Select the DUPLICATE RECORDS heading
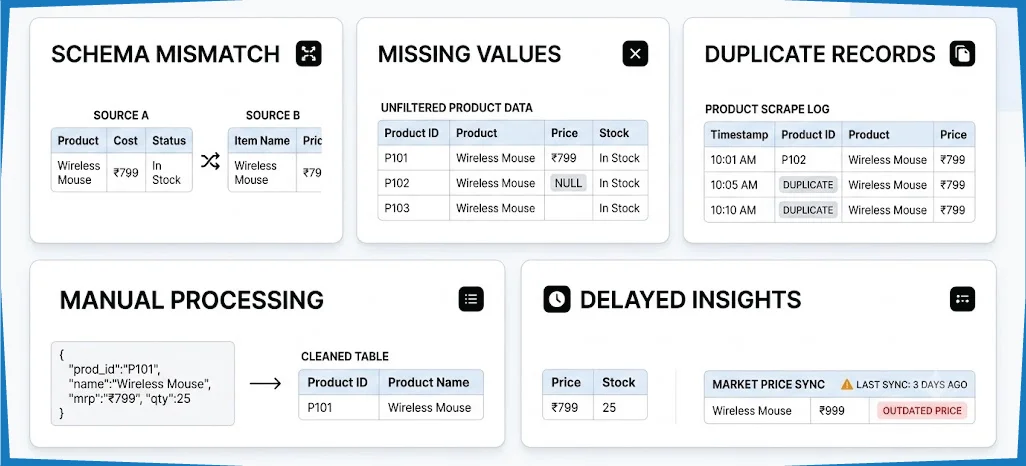 (820, 54)
